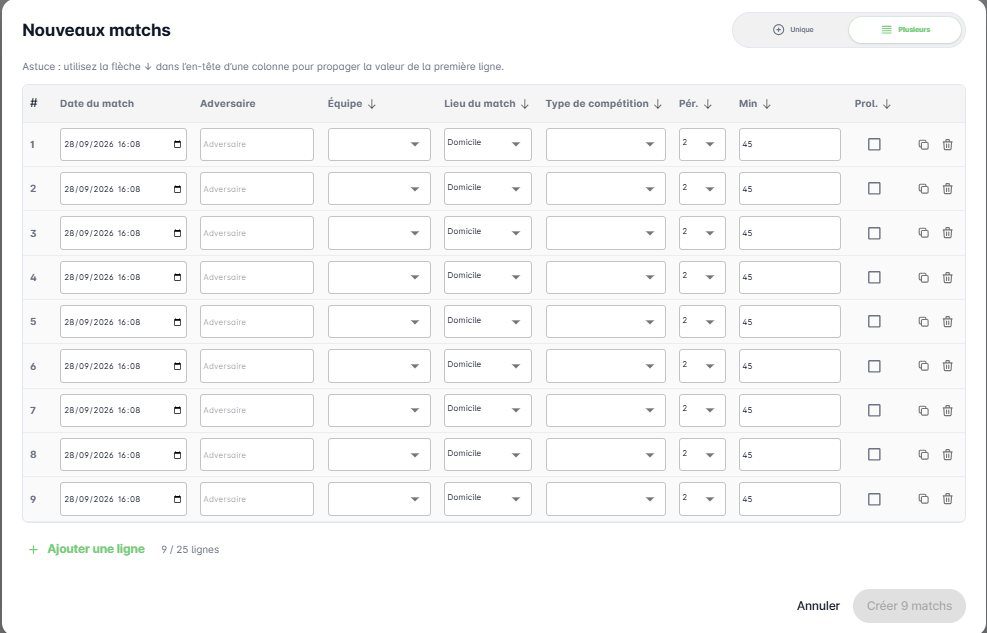Delete row 1 with trash icon
Image resolution: width=987 pixels, height=633 pixels.
(x=947, y=145)
